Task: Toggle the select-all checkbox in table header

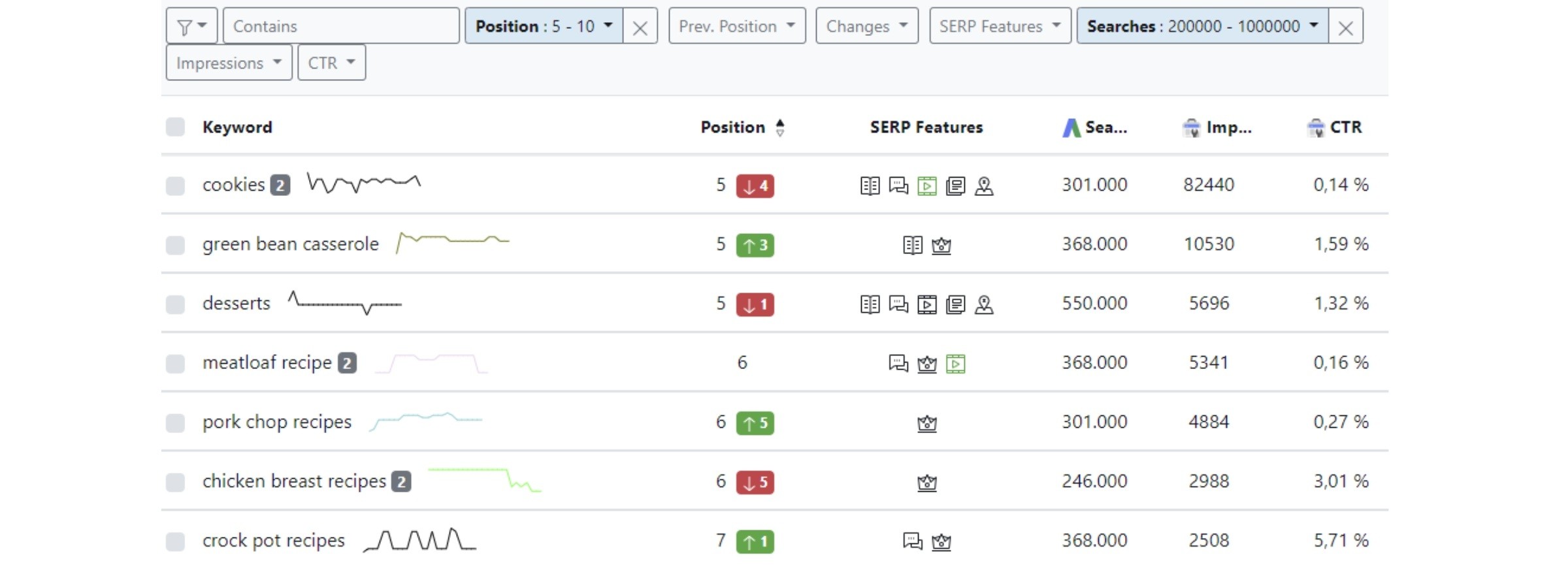Action: pyautogui.click(x=175, y=127)
